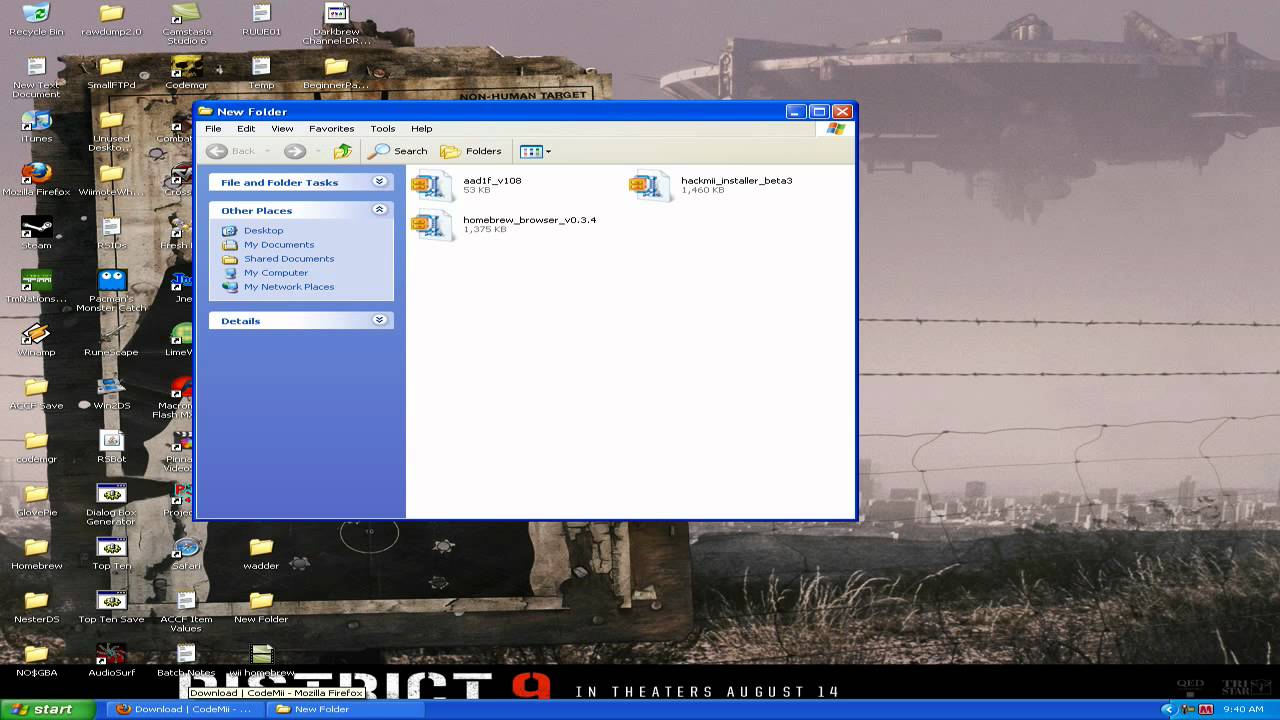Select the GlovePie desktop folder
Image resolution: width=1280 pixels, height=720 pixels.
tap(36, 500)
